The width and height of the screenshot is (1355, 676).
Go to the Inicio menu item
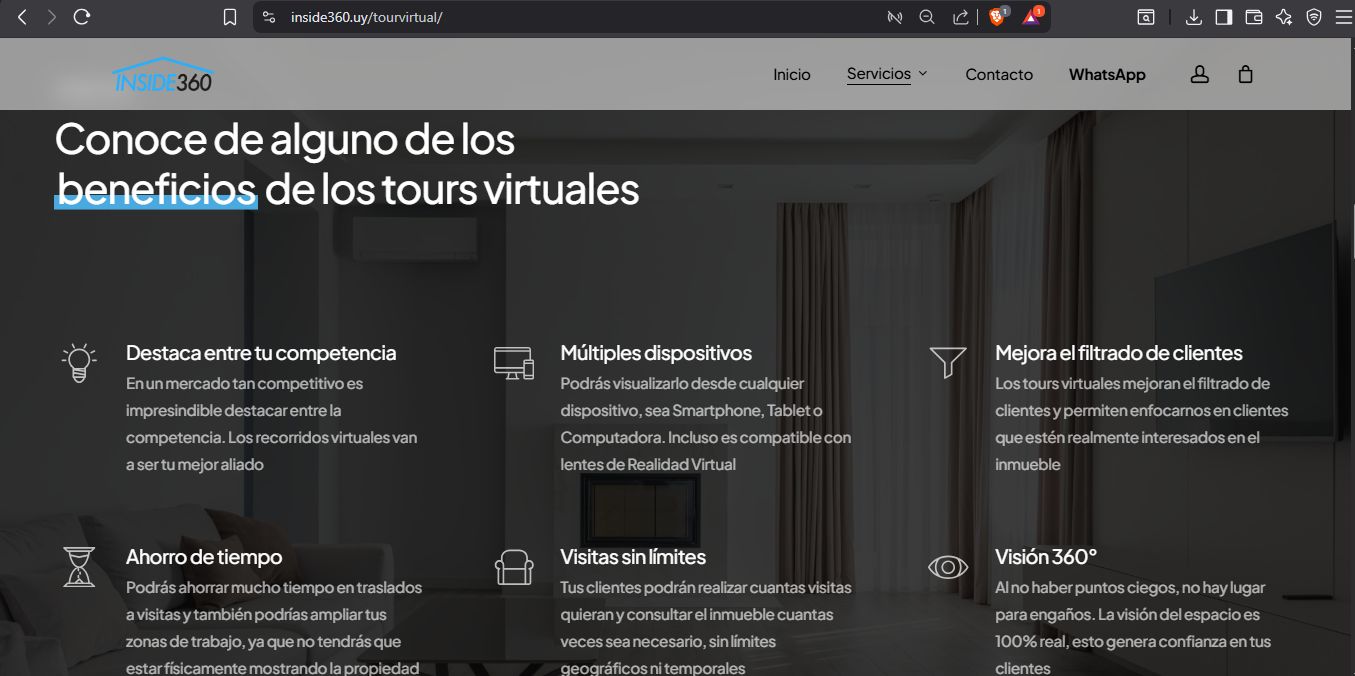pos(791,75)
